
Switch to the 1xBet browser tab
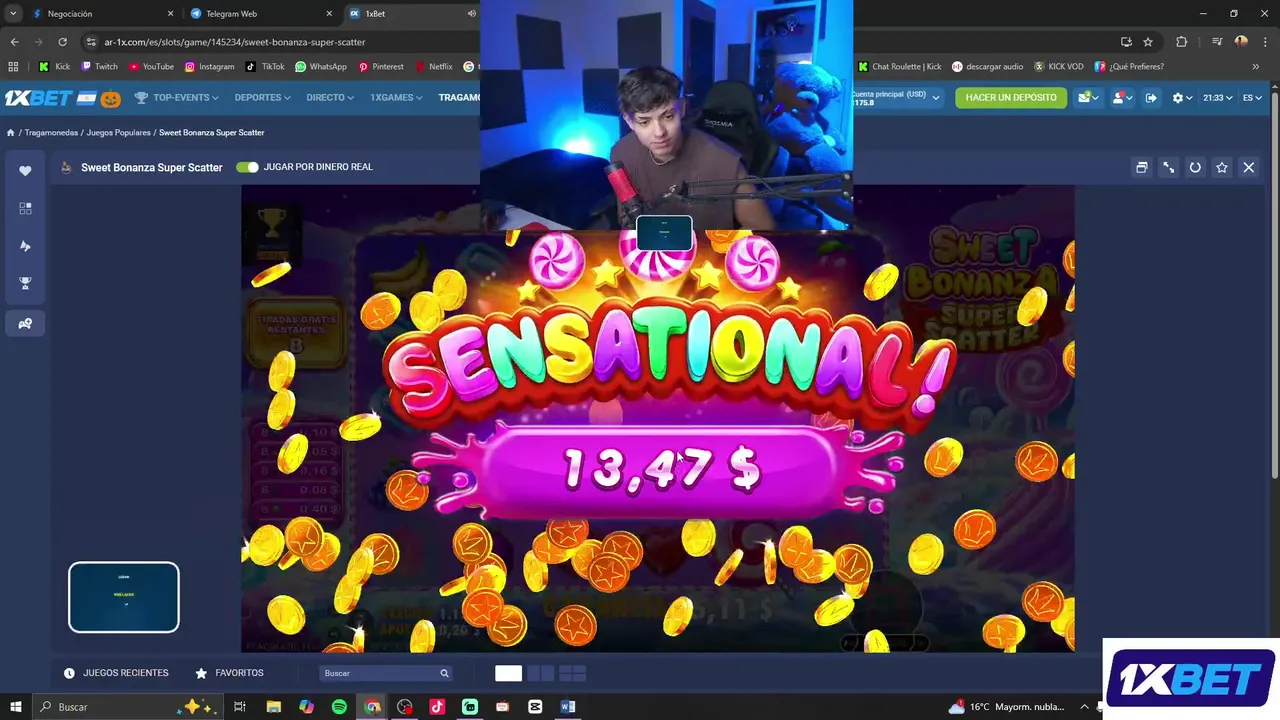click(410, 14)
